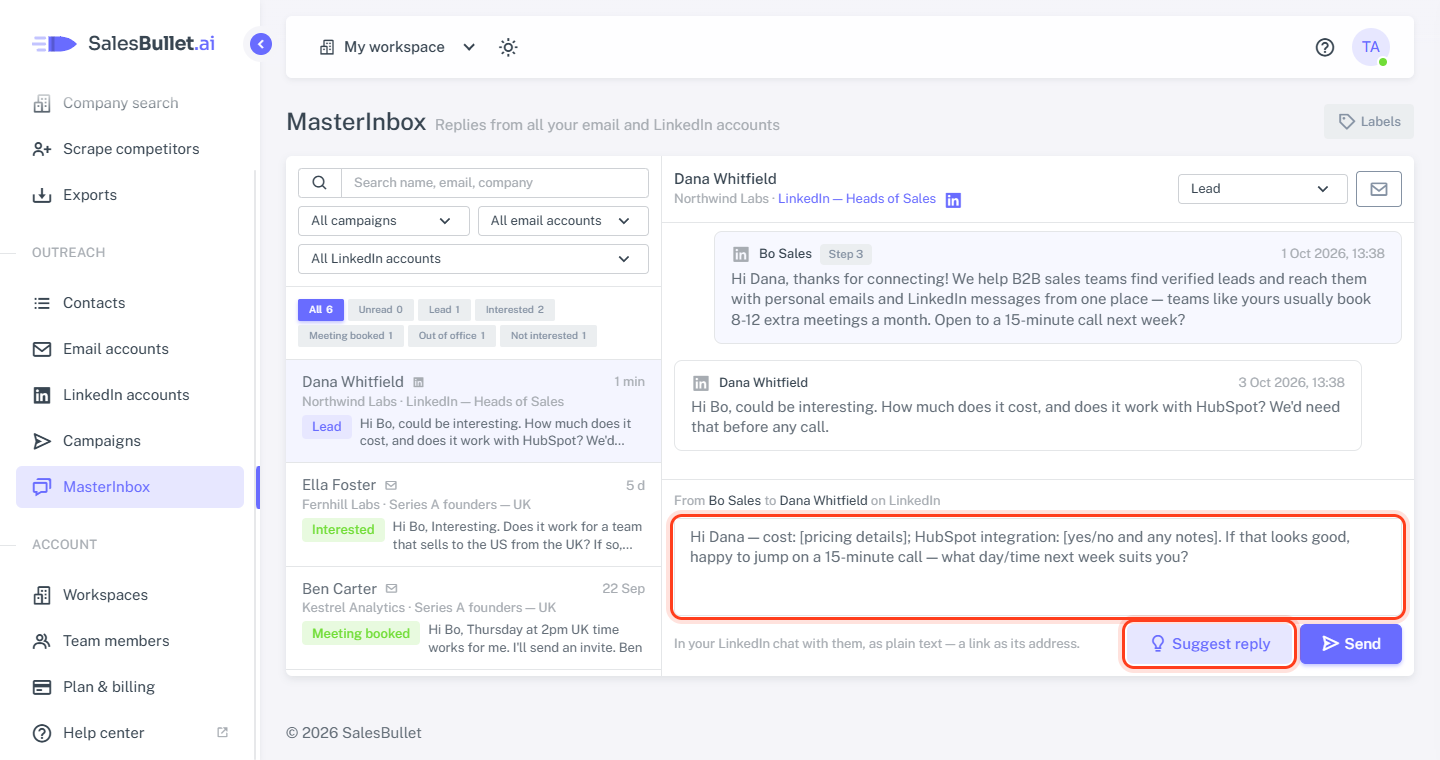The image size is (1440, 760).
Task: Select the All 6 filter tab
Action: tap(321, 310)
